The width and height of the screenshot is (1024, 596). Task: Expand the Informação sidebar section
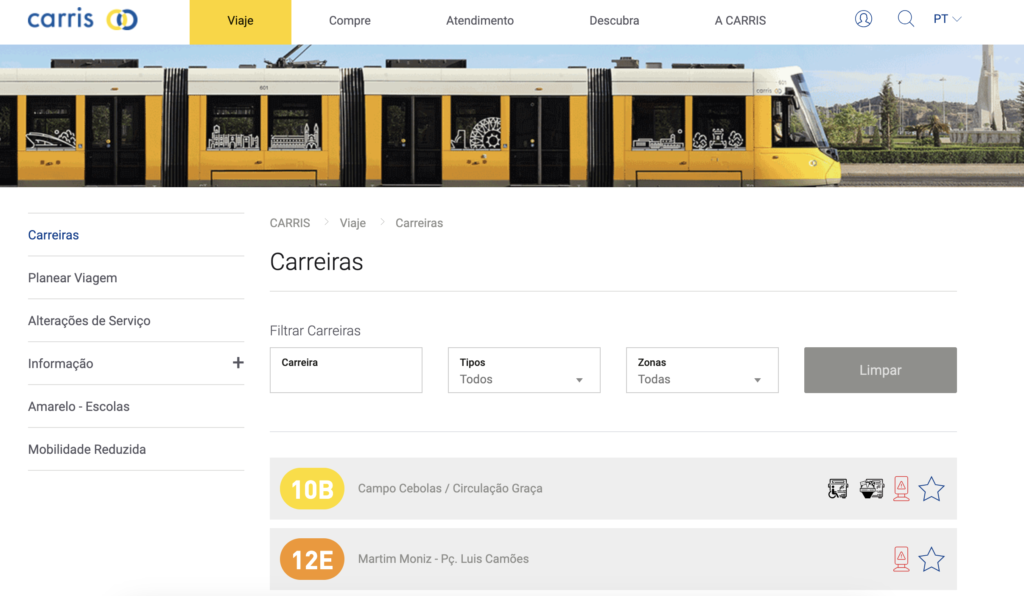(238, 363)
